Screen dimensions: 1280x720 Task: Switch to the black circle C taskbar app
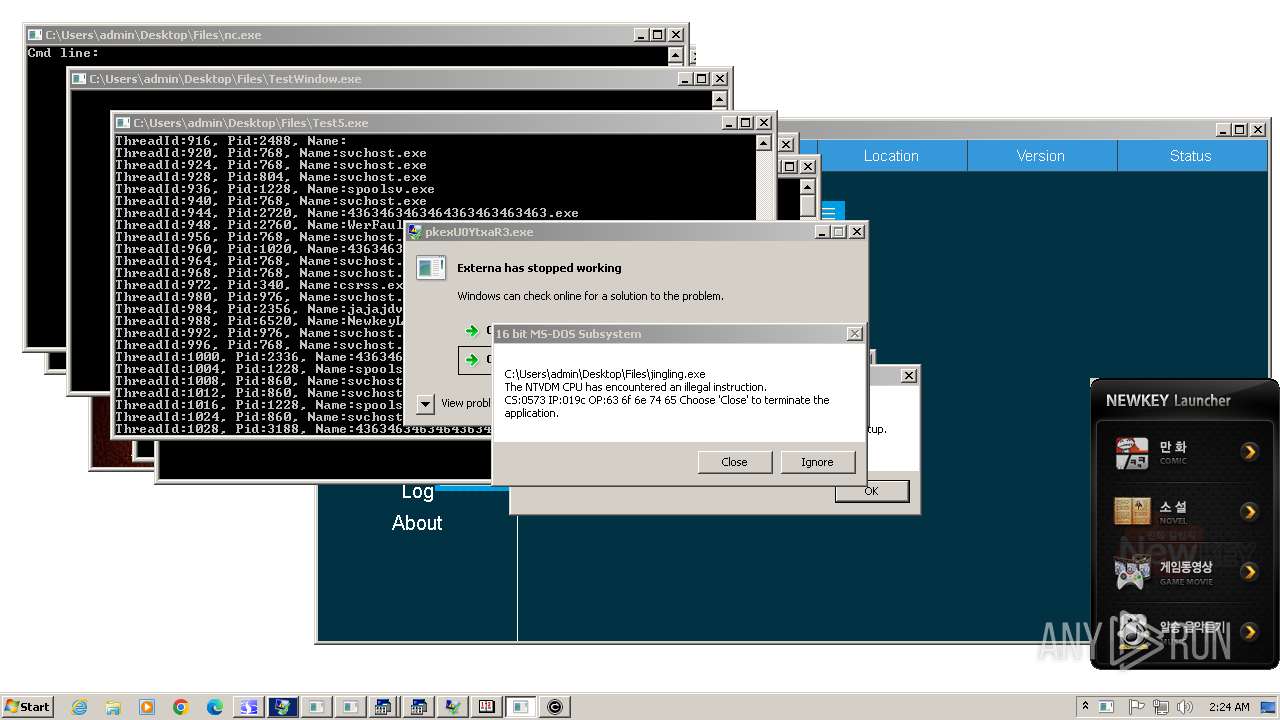pyautogui.click(x=555, y=707)
